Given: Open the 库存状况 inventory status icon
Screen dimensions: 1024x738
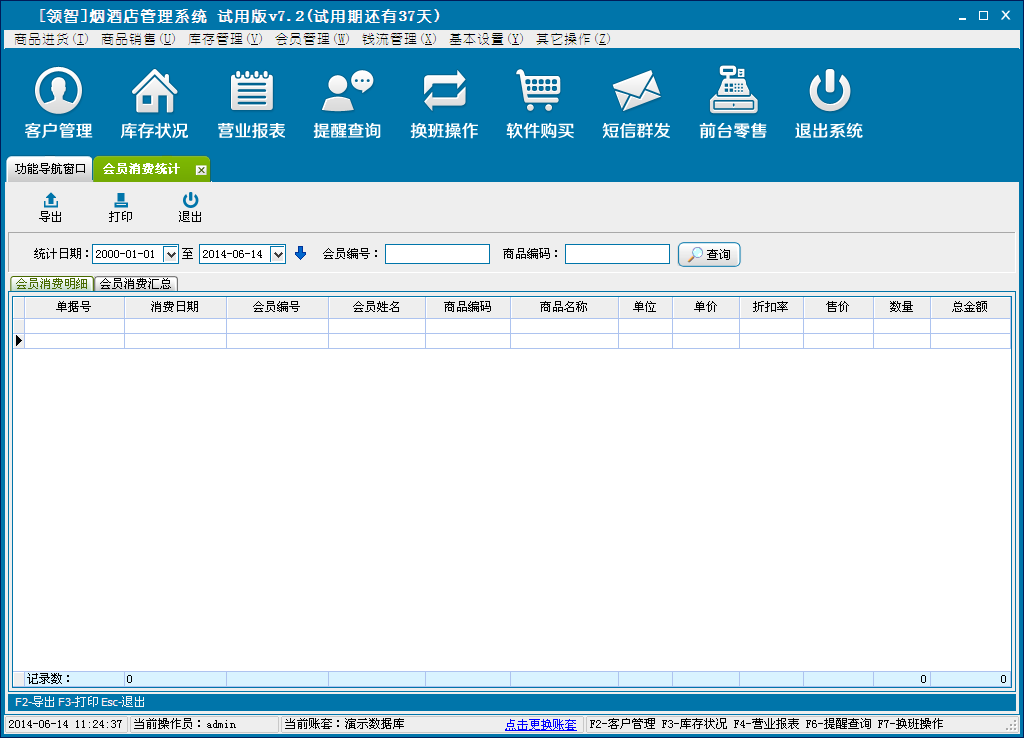Looking at the screenshot, I should click(x=154, y=92).
